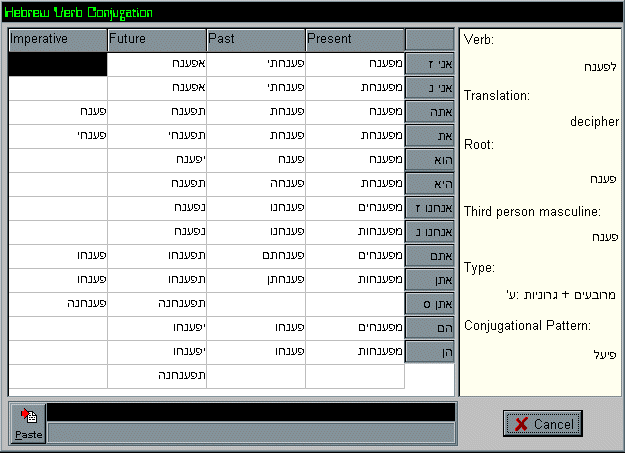
Task: Click the root value under Root label
Action: [603, 179]
